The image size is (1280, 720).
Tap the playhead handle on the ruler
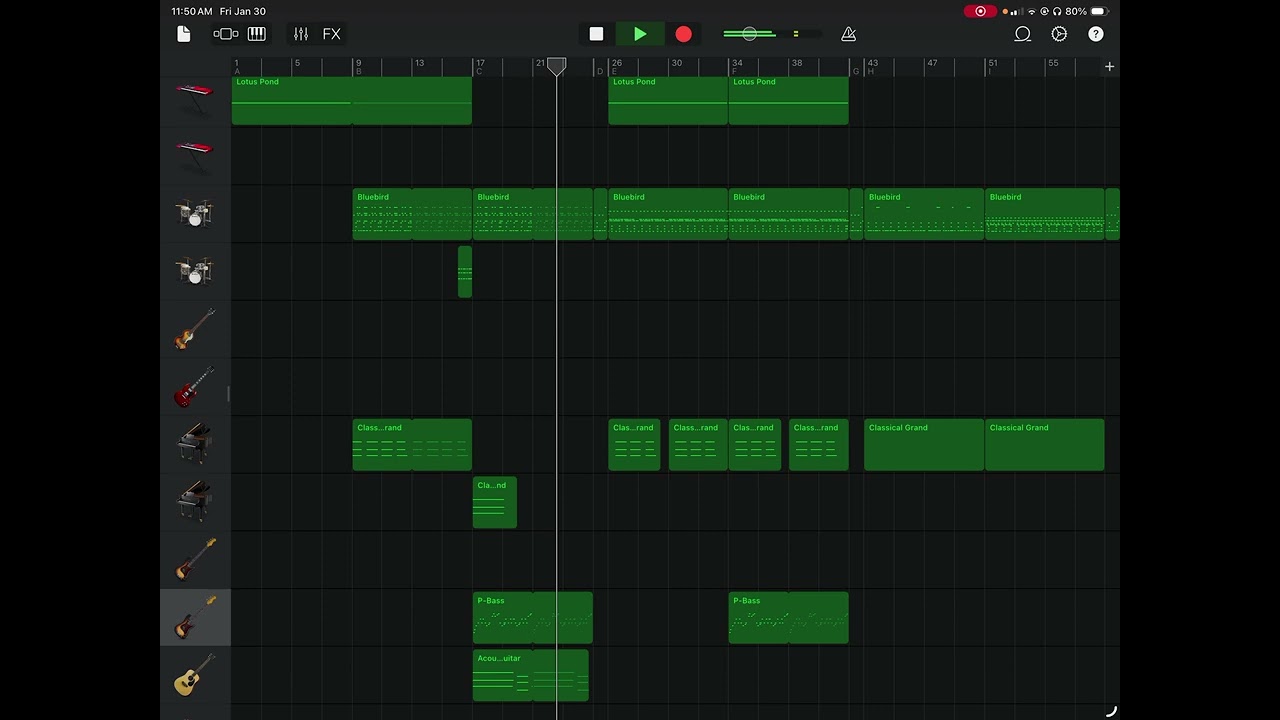tap(557, 67)
